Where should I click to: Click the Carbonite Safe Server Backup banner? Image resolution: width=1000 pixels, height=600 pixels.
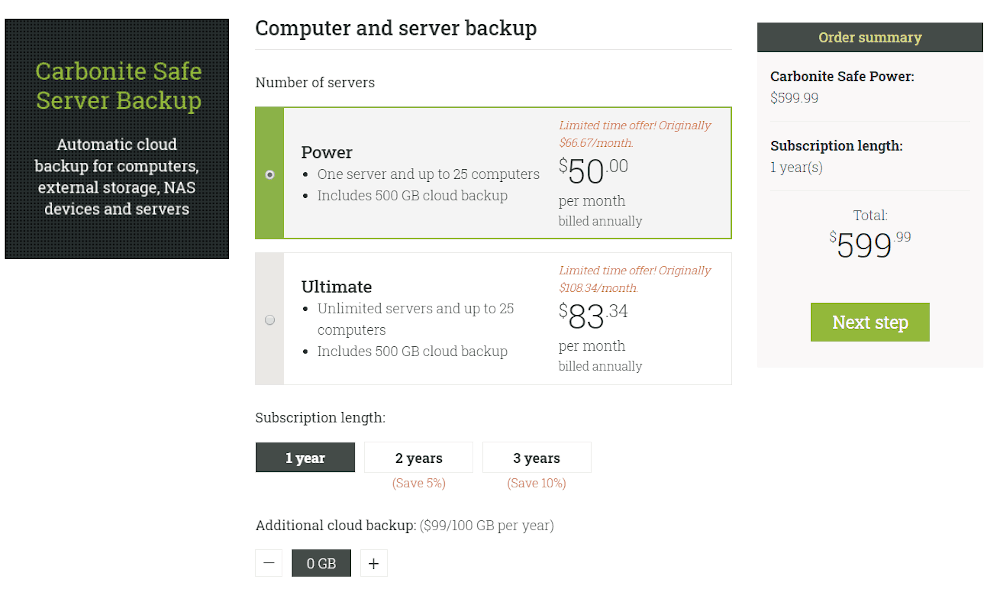click(117, 139)
